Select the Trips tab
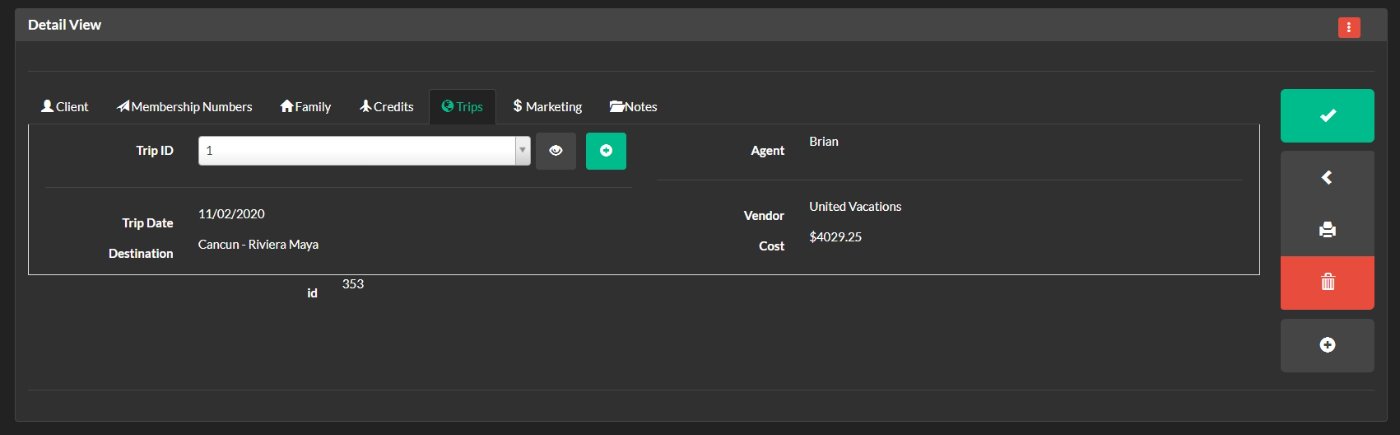Screen dimensions: 1400x435 point(462,107)
